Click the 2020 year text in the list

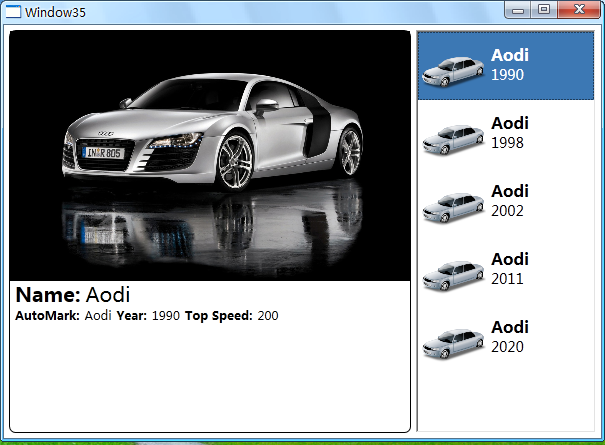coord(507,347)
